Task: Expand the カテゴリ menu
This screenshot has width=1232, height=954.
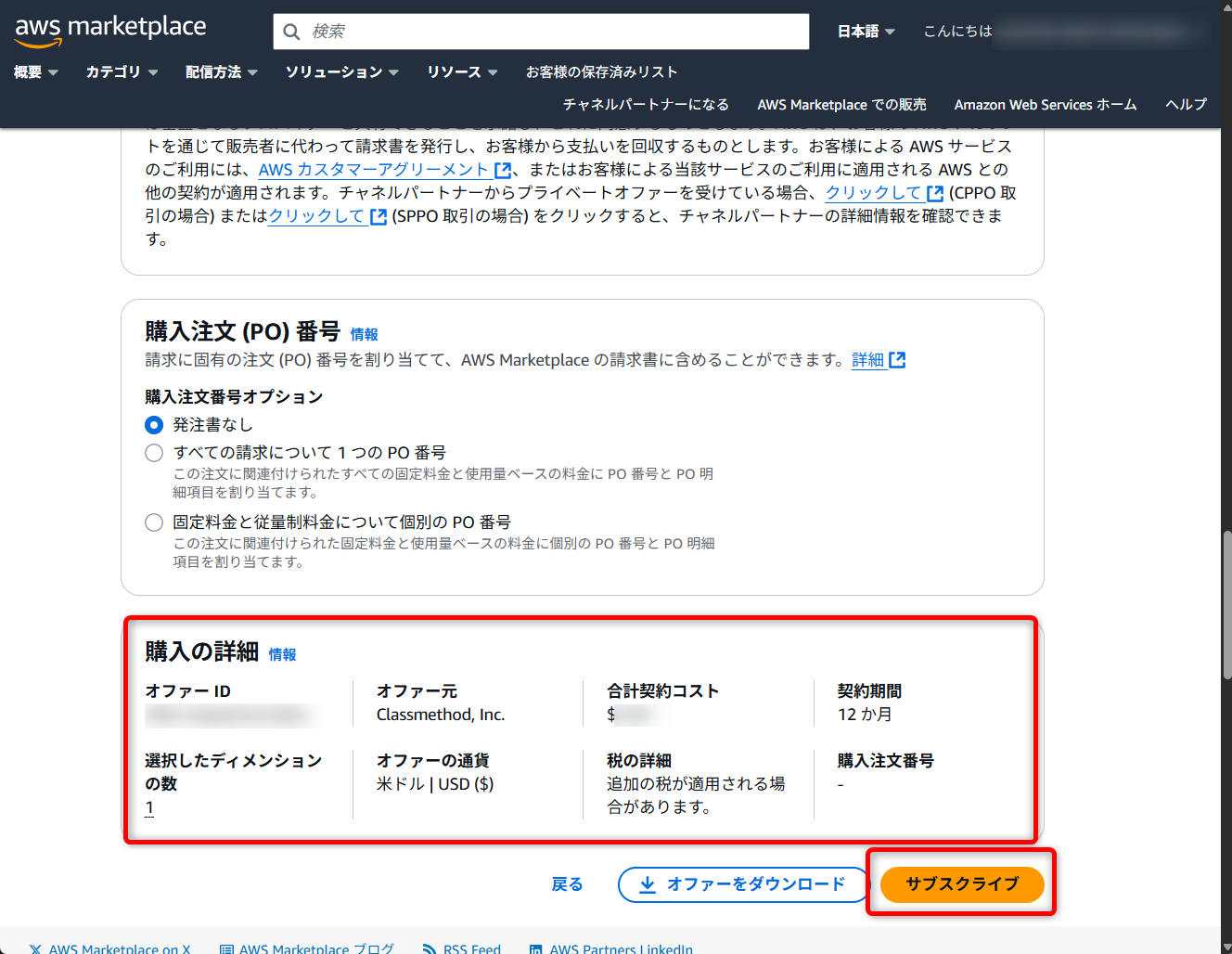Action: 122,71
